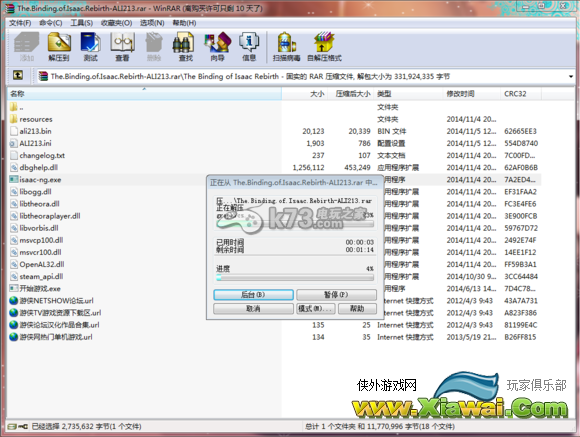Select the ALI213.ini file
The width and height of the screenshot is (580, 437).
point(30,143)
